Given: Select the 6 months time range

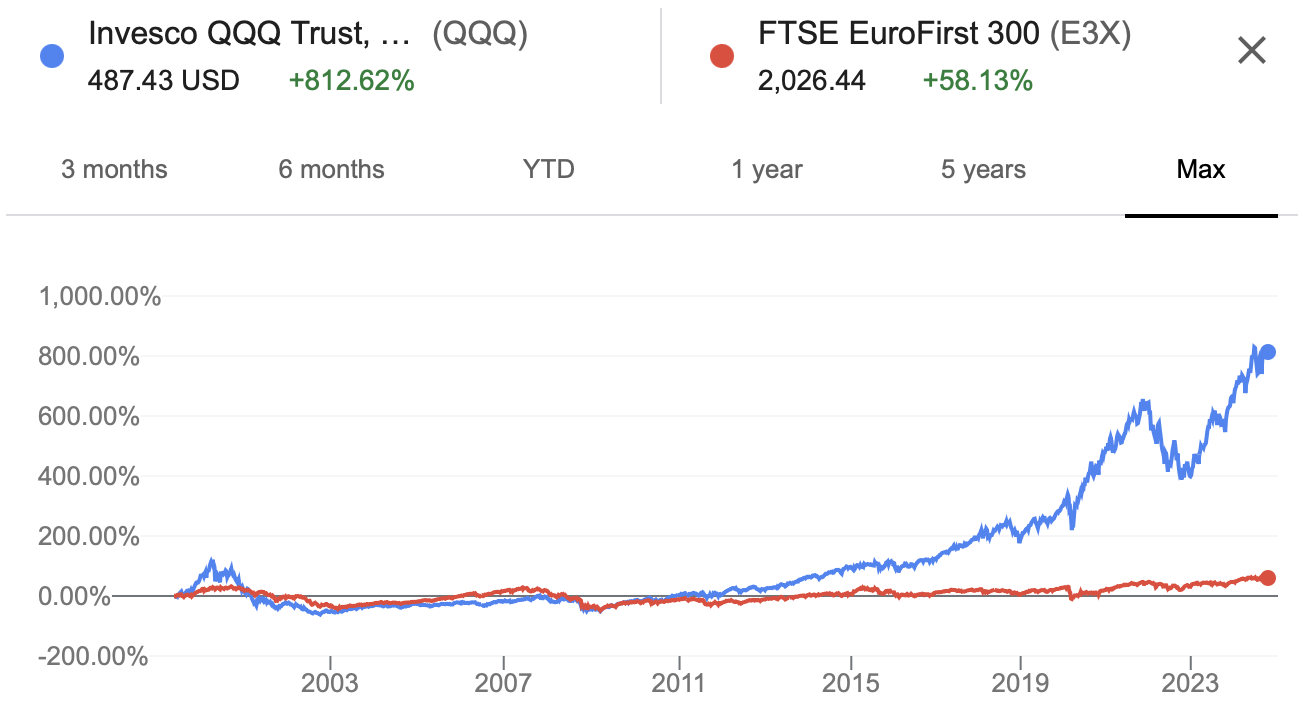Looking at the screenshot, I should tap(331, 169).
